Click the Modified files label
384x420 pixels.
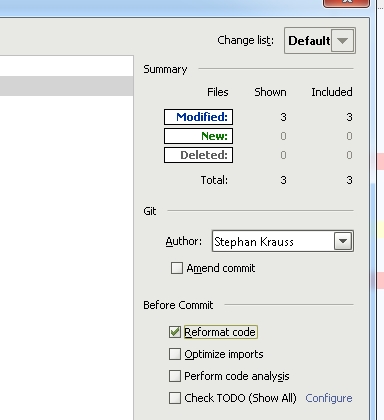(198, 117)
